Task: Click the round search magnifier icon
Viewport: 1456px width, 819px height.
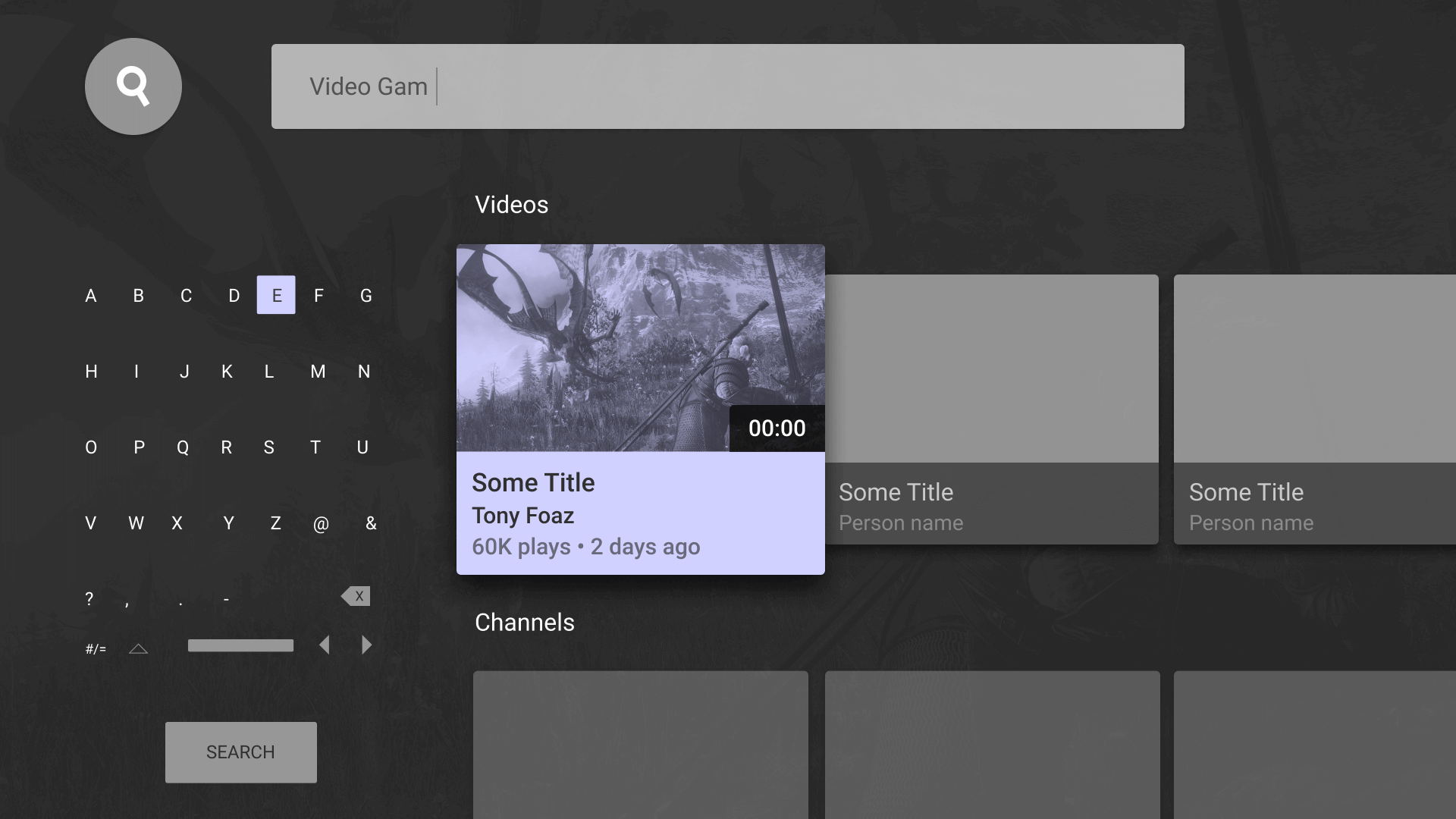Action: point(133,86)
